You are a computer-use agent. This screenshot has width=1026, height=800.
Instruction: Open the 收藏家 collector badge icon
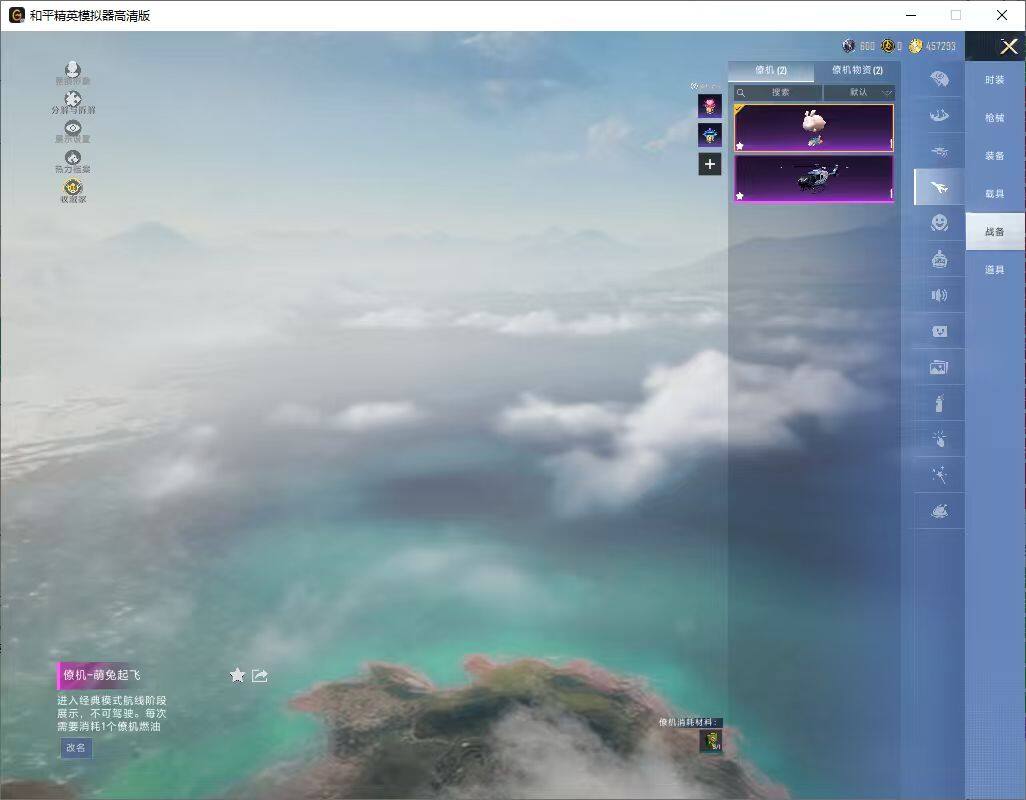pos(73,188)
